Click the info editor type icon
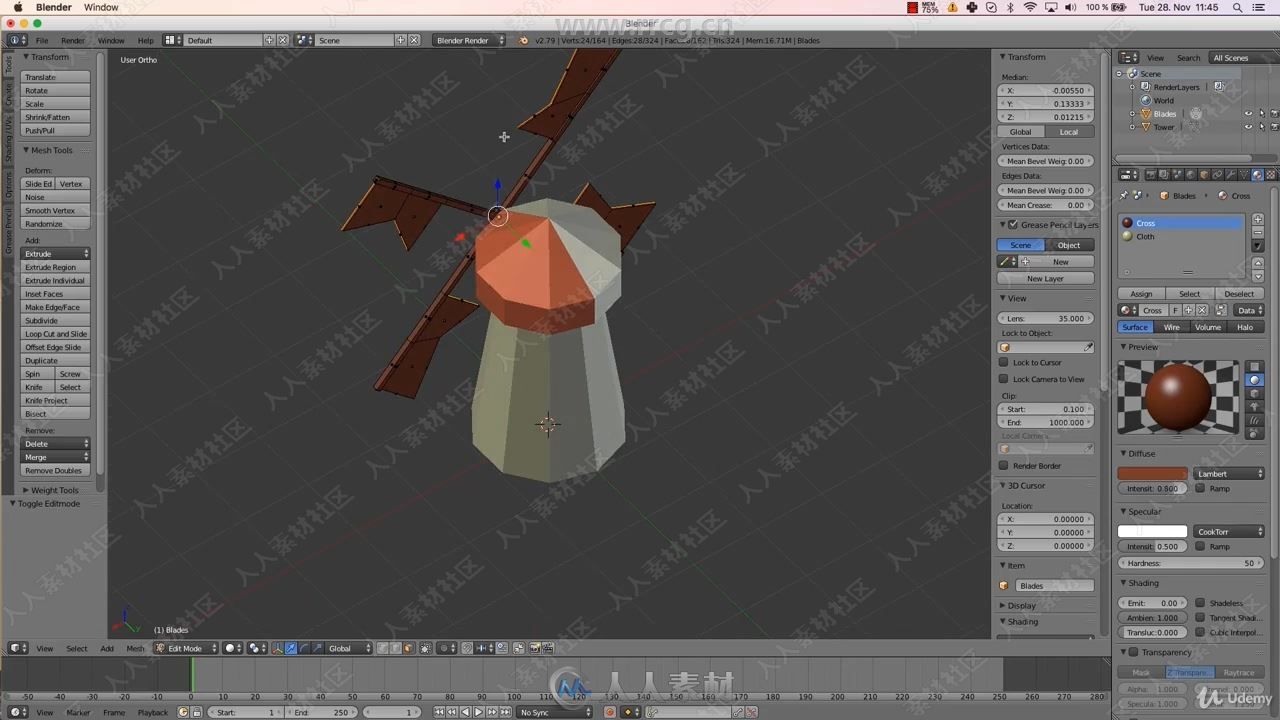 17,40
